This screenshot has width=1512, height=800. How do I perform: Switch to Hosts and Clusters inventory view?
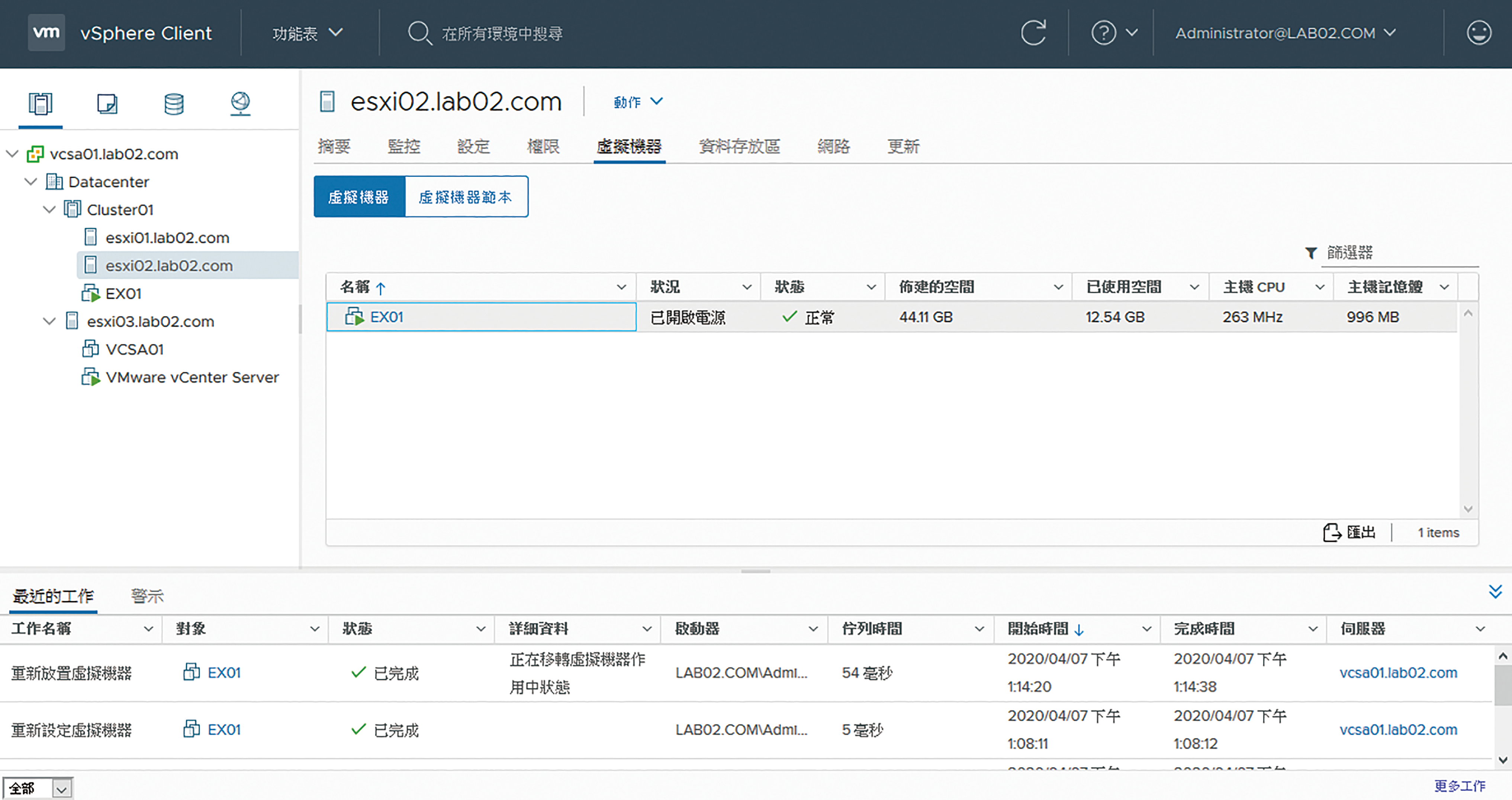(41, 104)
